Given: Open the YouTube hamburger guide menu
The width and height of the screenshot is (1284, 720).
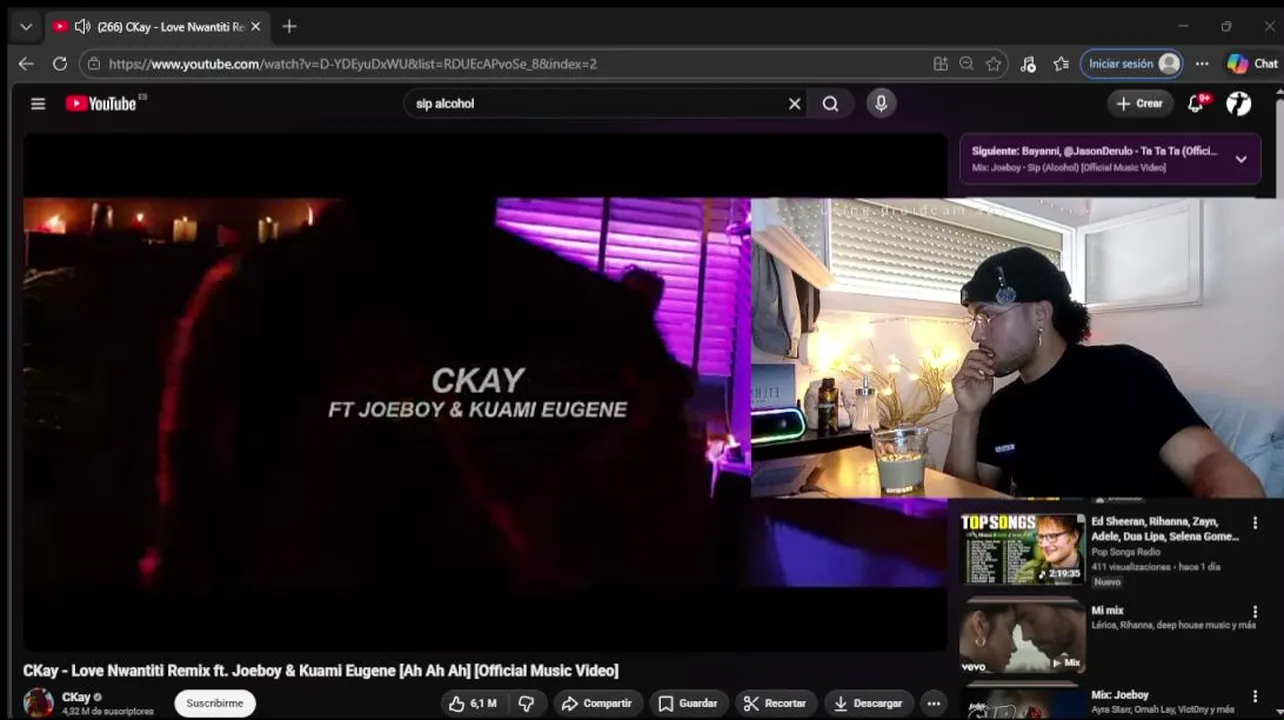Looking at the screenshot, I should [38, 103].
